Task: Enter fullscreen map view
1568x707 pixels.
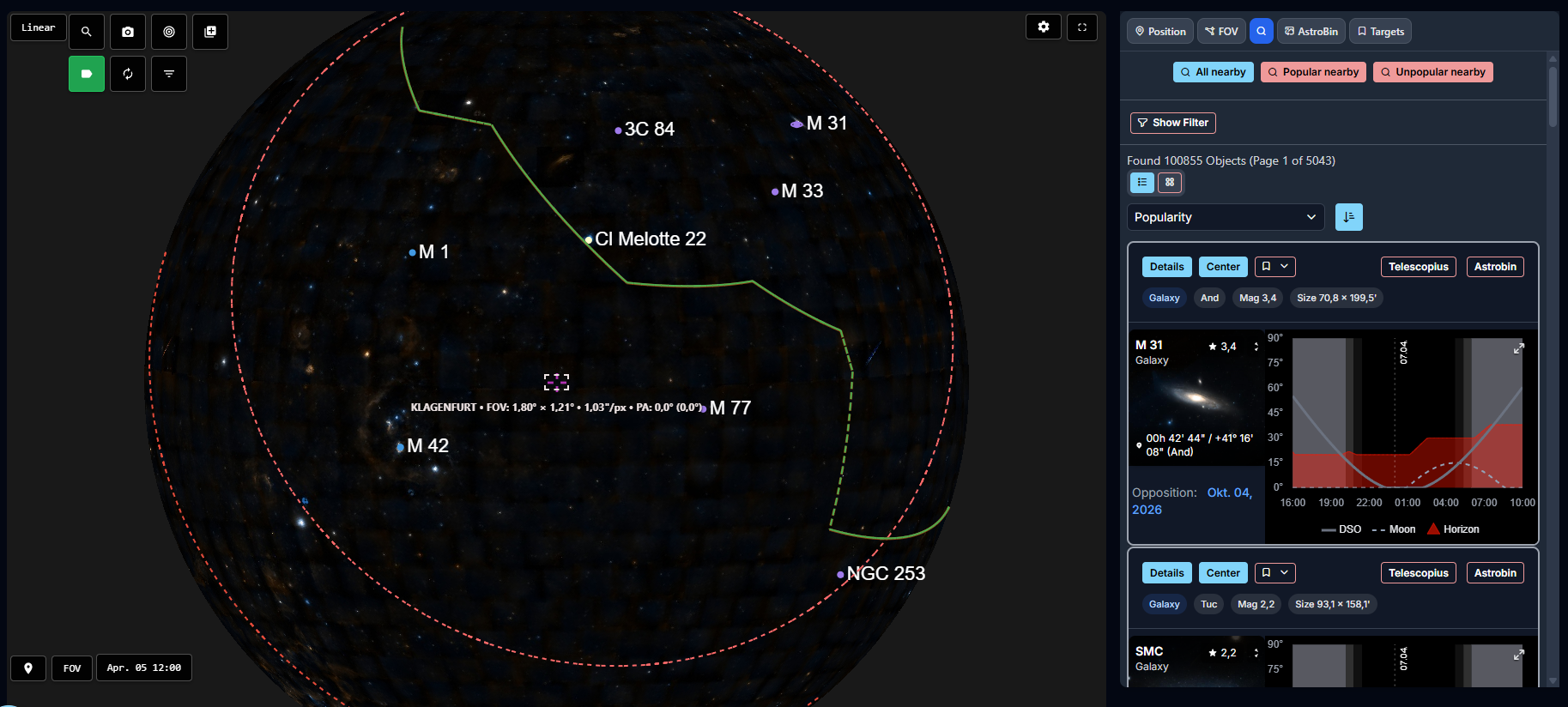Action: point(1082,27)
